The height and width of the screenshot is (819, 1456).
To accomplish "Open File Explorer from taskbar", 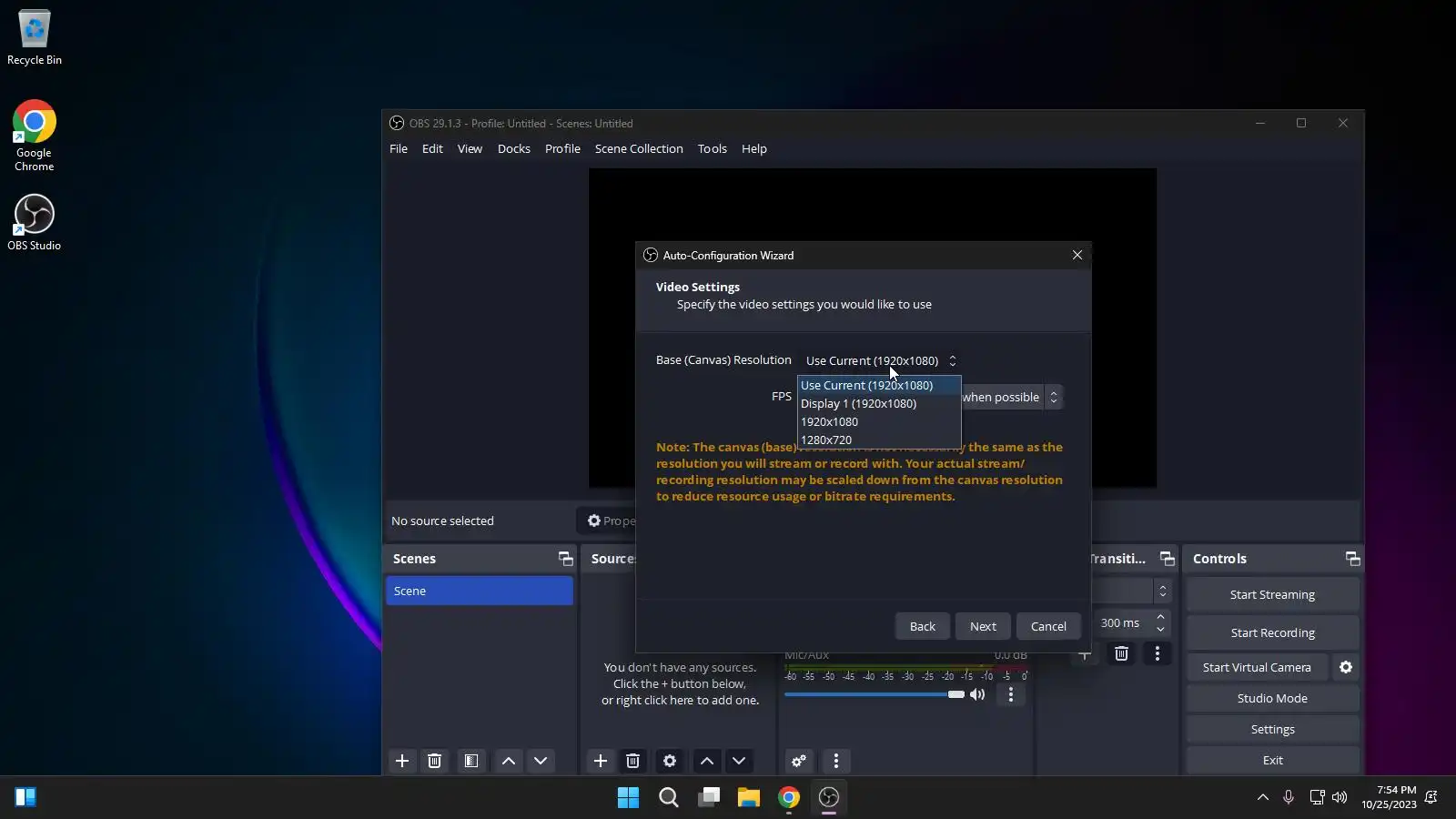I will tap(749, 798).
